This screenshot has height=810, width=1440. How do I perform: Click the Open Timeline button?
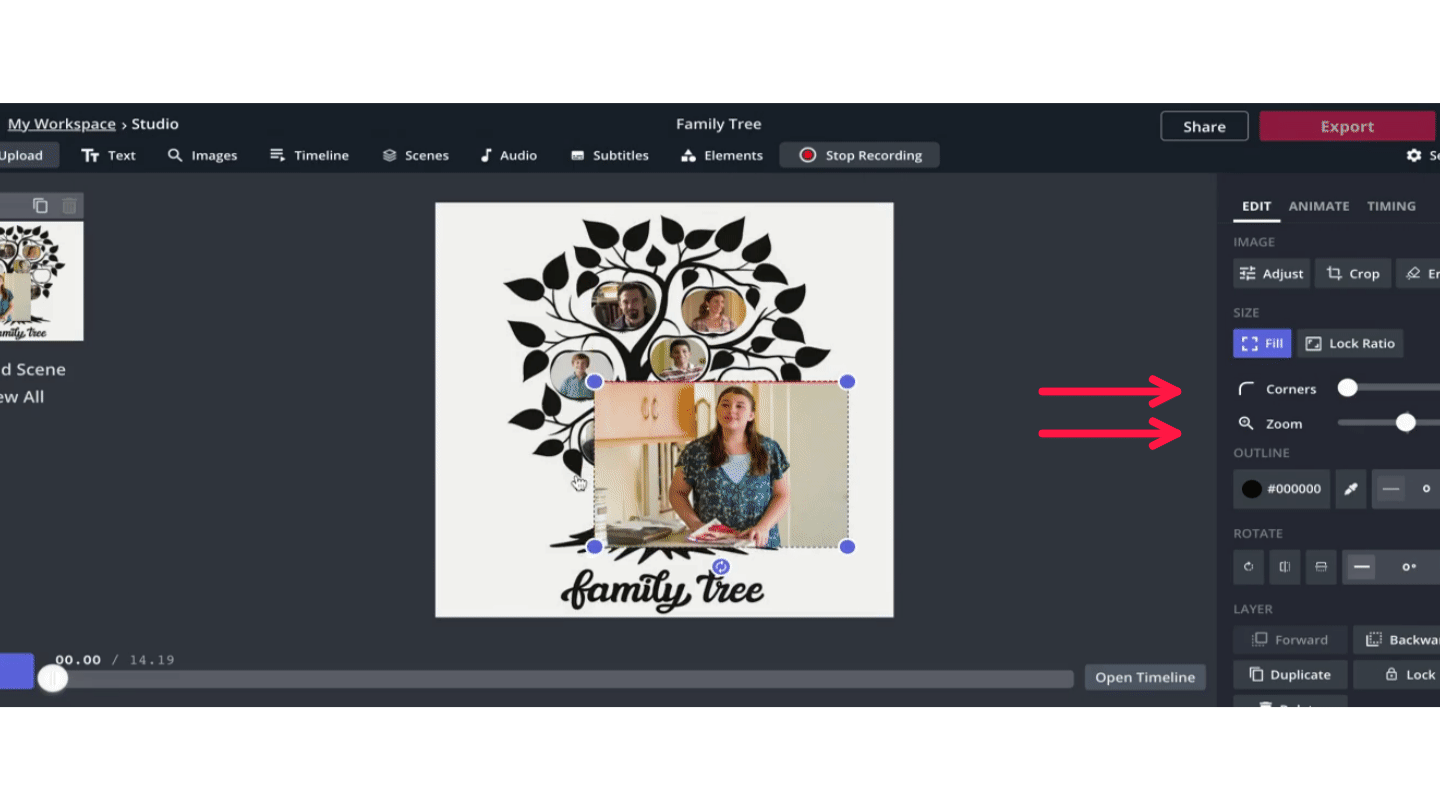[1145, 677]
